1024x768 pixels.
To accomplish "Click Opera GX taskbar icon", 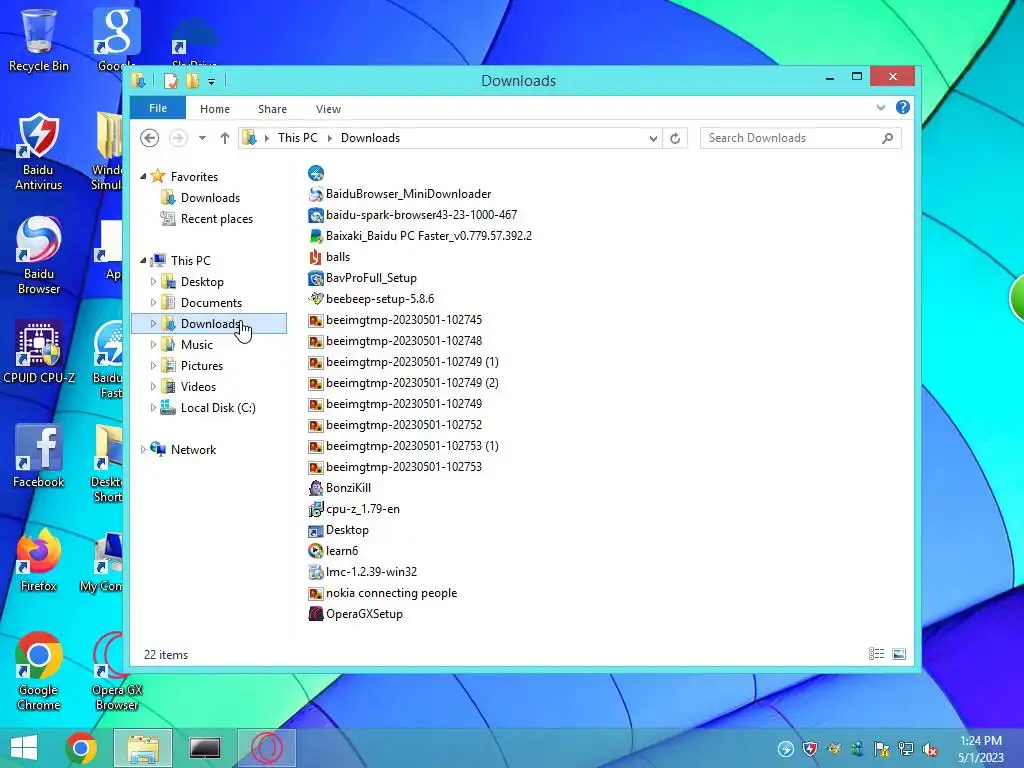I will click(x=266, y=748).
